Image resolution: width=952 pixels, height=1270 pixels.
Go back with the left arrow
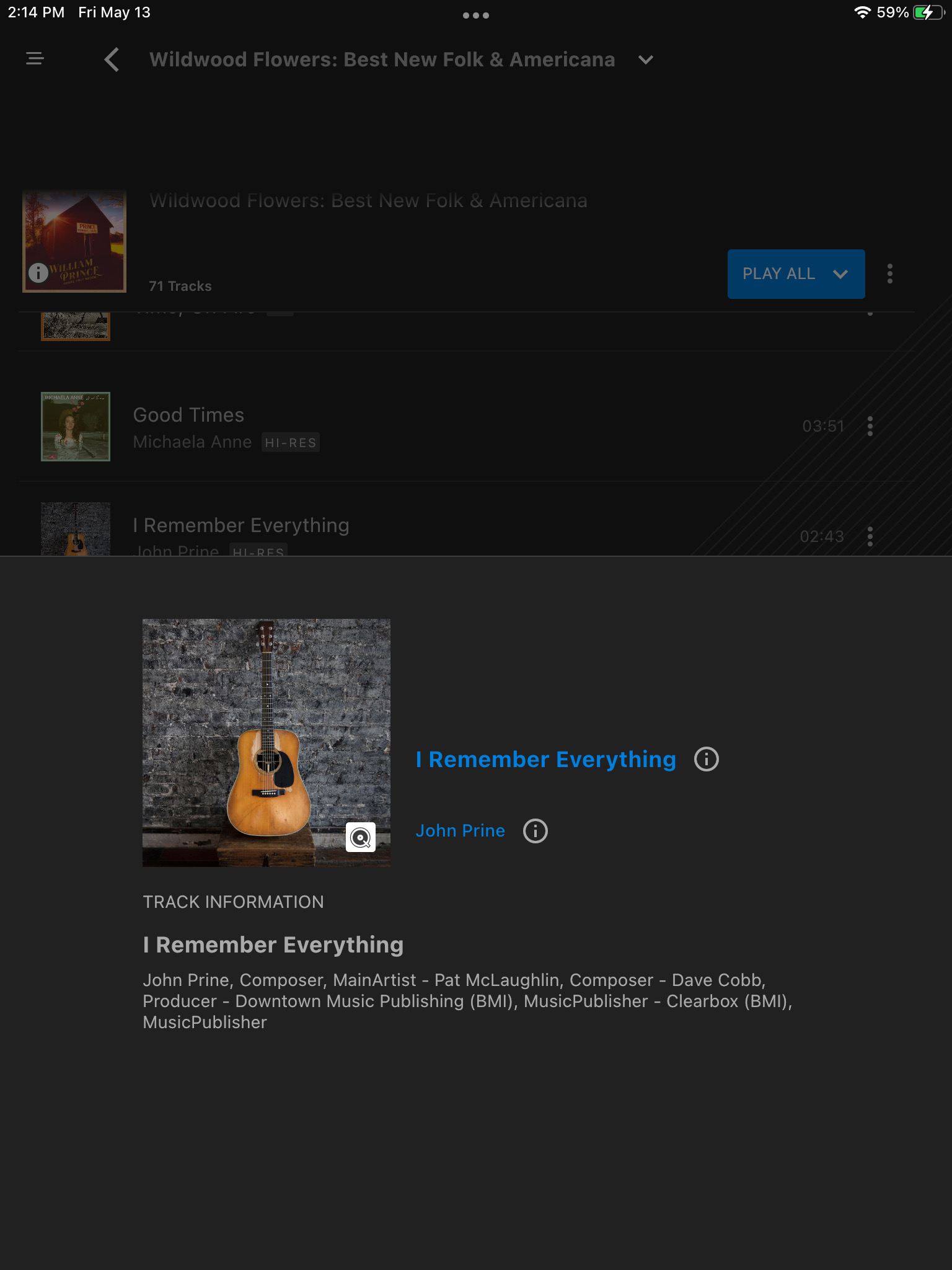pos(112,60)
